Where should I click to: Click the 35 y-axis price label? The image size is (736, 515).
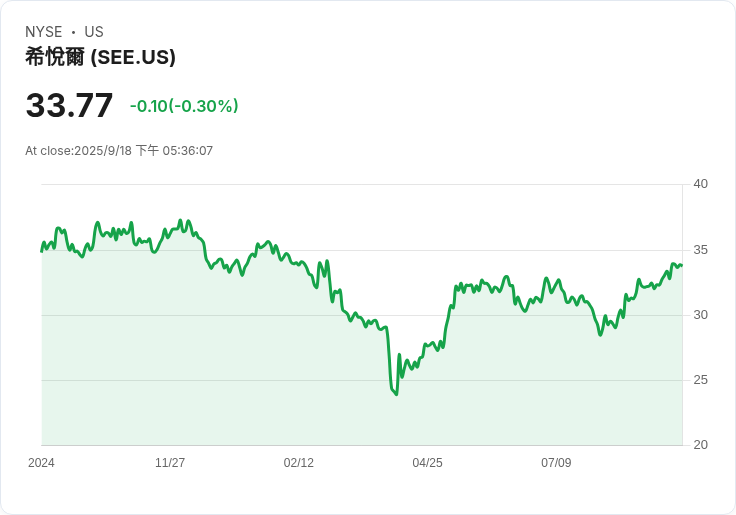point(701,250)
